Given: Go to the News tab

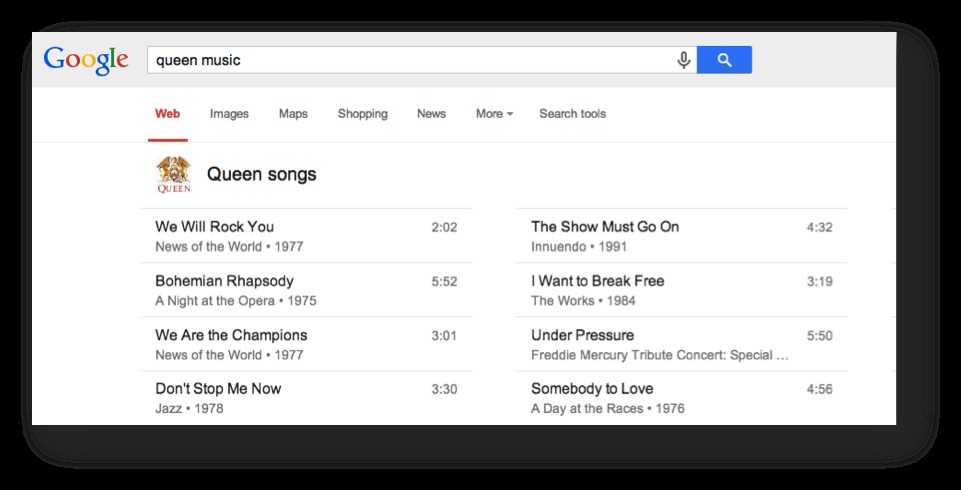Looking at the screenshot, I should pyautogui.click(x=431, y=114).
